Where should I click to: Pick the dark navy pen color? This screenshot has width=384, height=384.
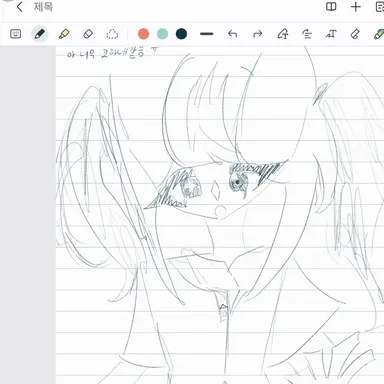point(181,34)
